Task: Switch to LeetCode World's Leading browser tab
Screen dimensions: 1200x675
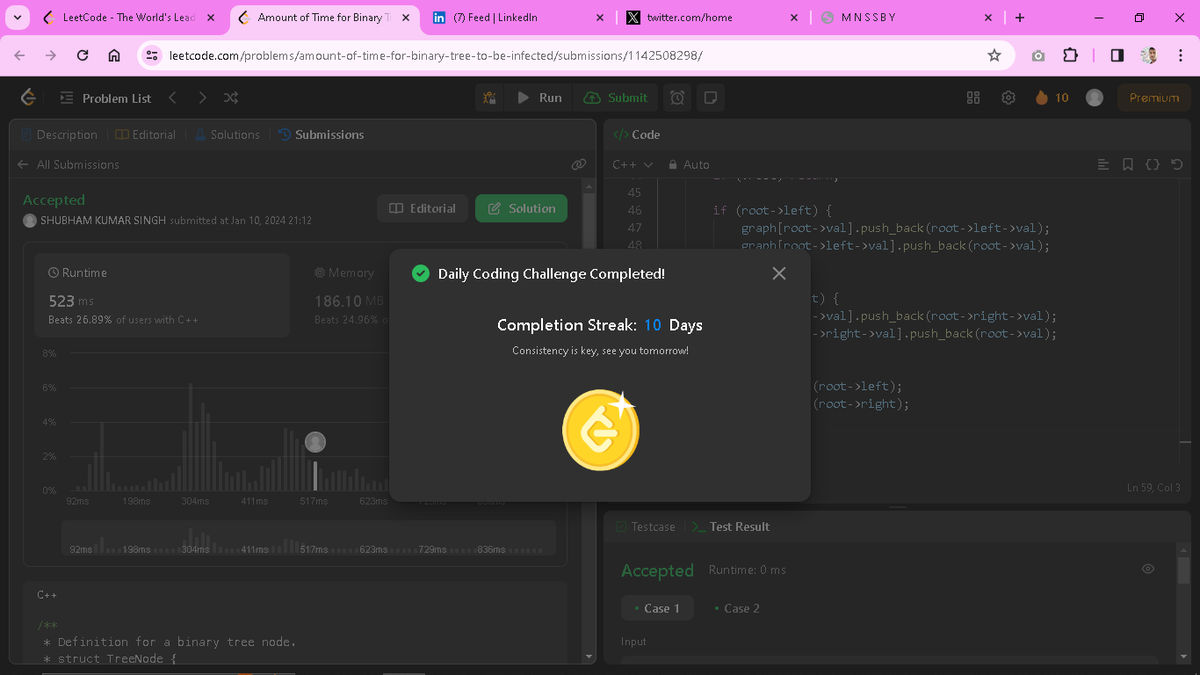Action: (128, 17)
